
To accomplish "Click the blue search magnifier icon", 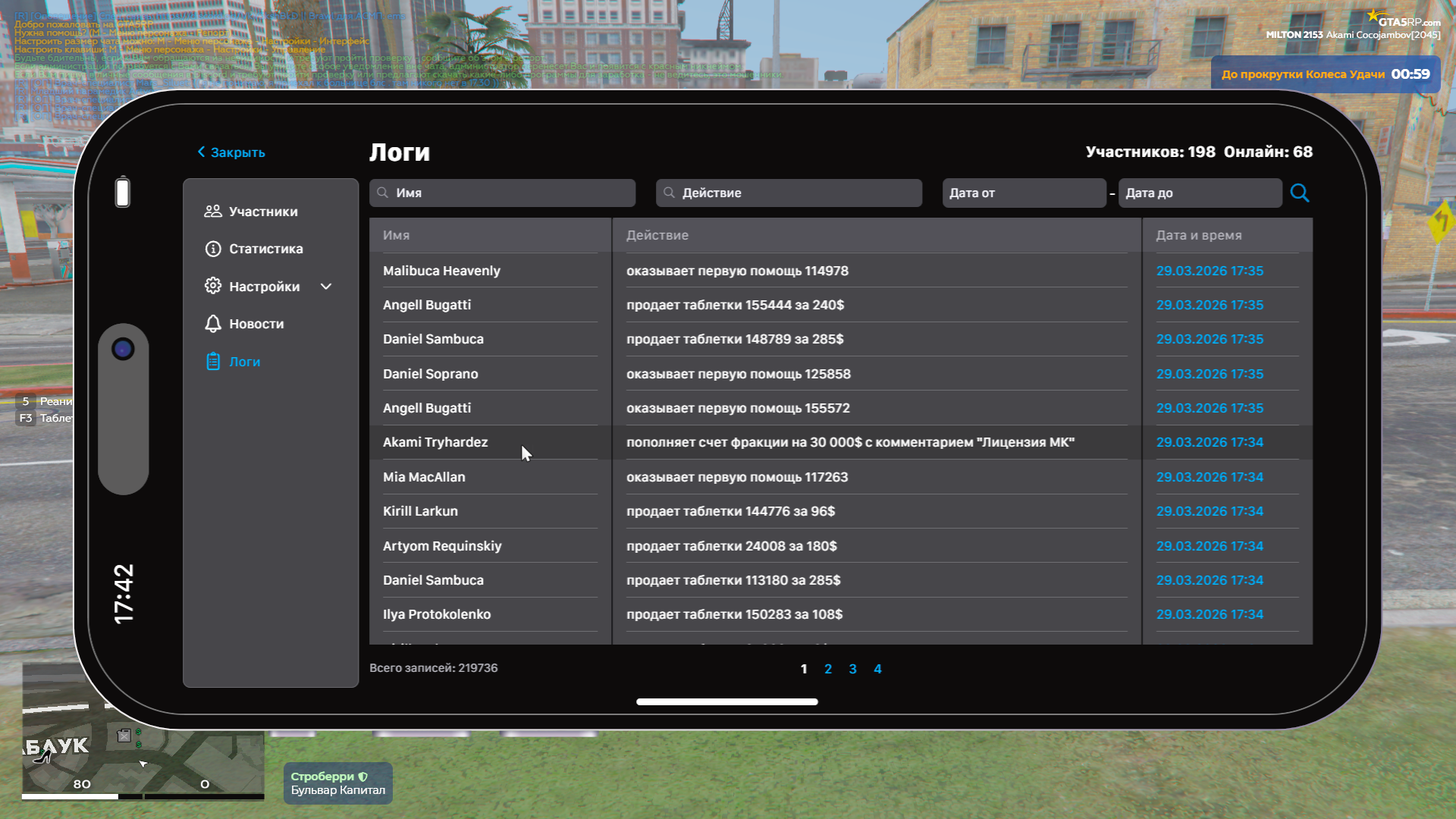I will point(1299,193).
